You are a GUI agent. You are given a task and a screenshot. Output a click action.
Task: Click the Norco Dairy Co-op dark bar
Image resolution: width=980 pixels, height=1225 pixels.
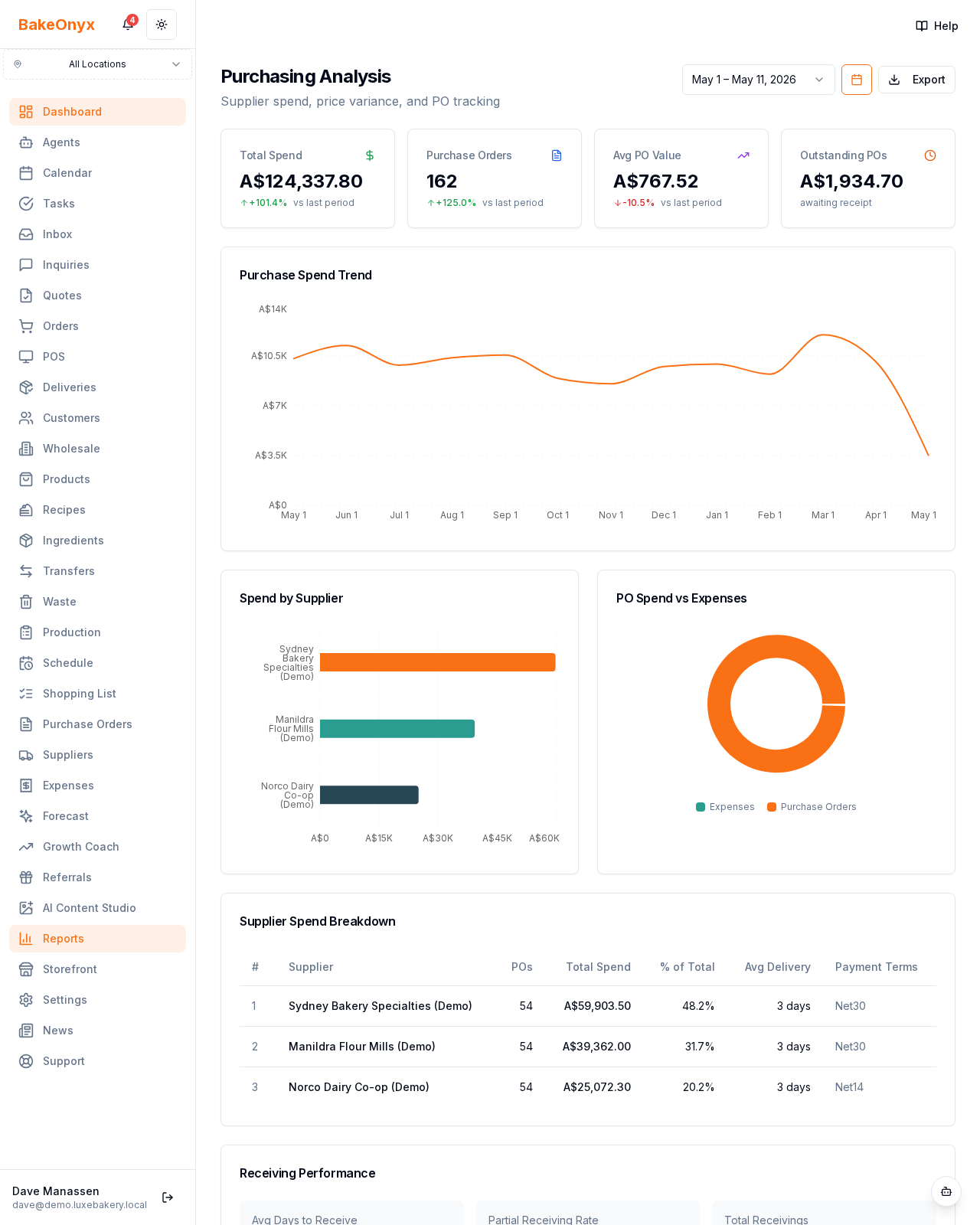369,795
